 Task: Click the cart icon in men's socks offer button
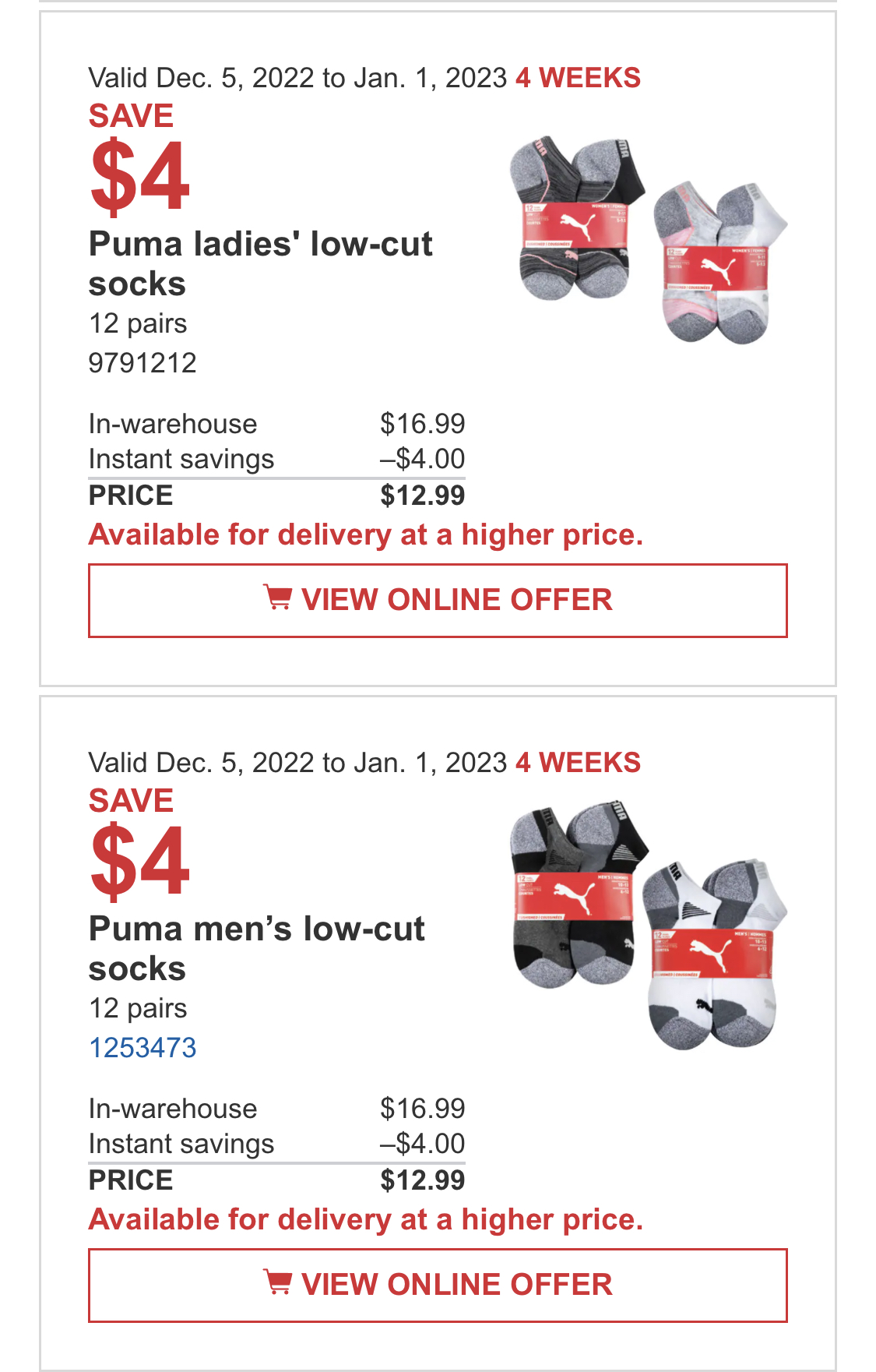277,1283
